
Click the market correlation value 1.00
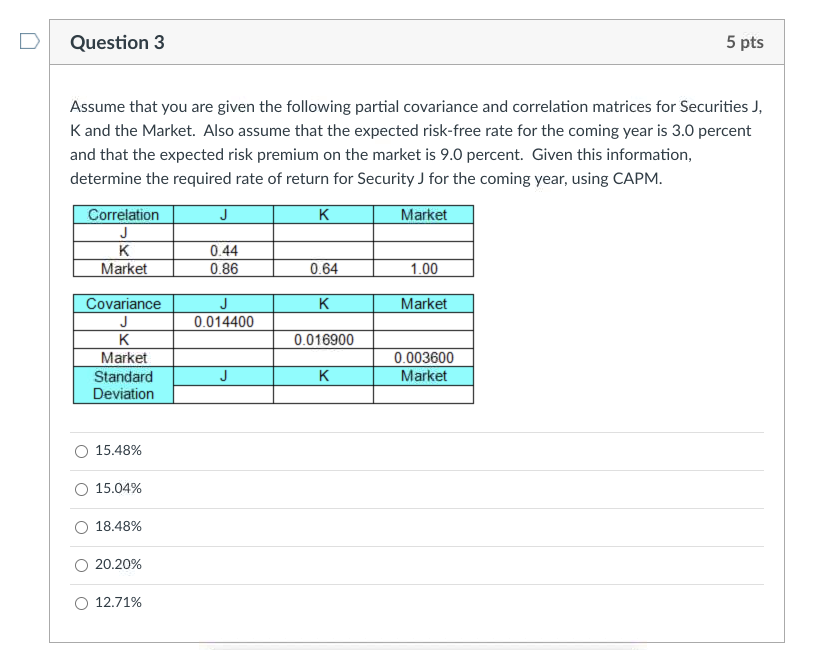click(x=423, y=266)
